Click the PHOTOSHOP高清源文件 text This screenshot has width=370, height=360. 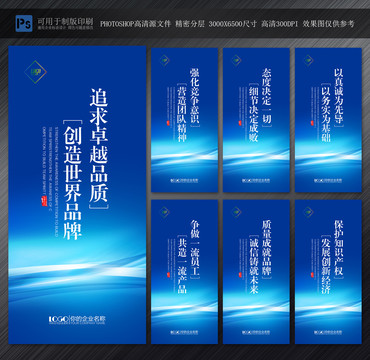(x=135, y=24)
